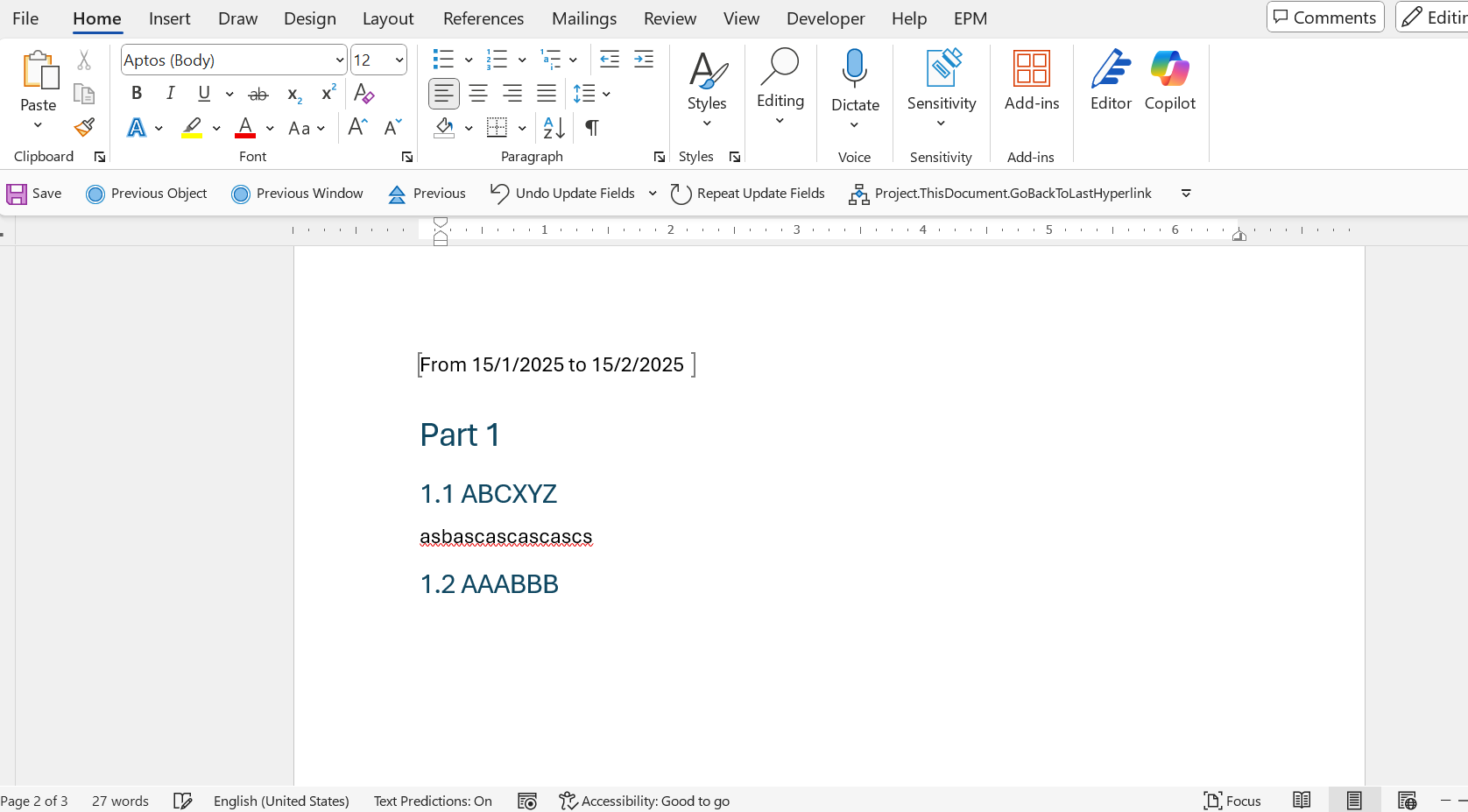
Task: Open Font dialog launcher
Action: [x=407, y=157]
